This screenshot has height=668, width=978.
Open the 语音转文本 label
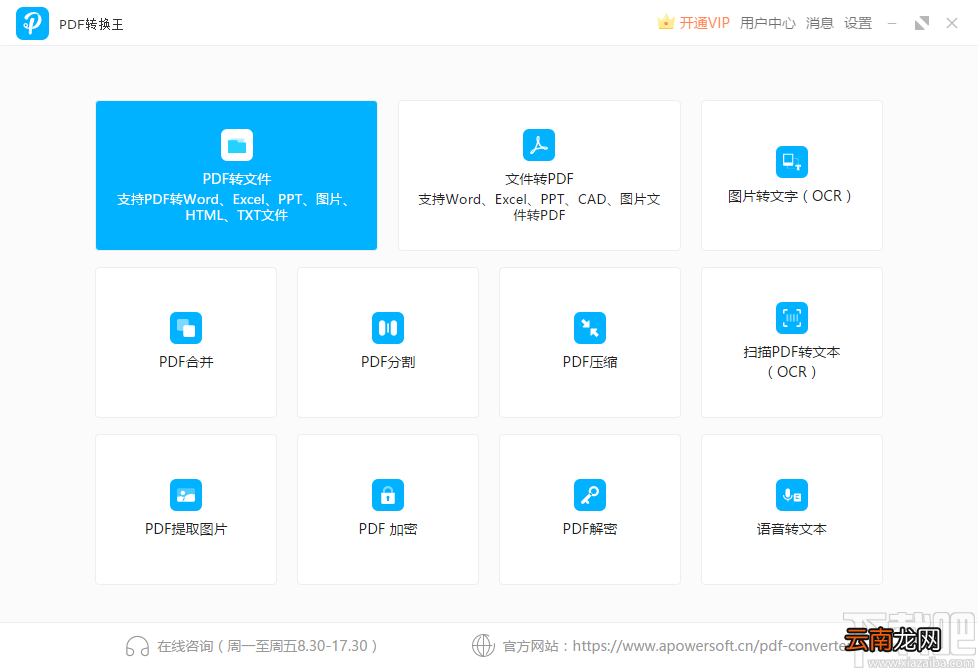click(x=792, y=529)
